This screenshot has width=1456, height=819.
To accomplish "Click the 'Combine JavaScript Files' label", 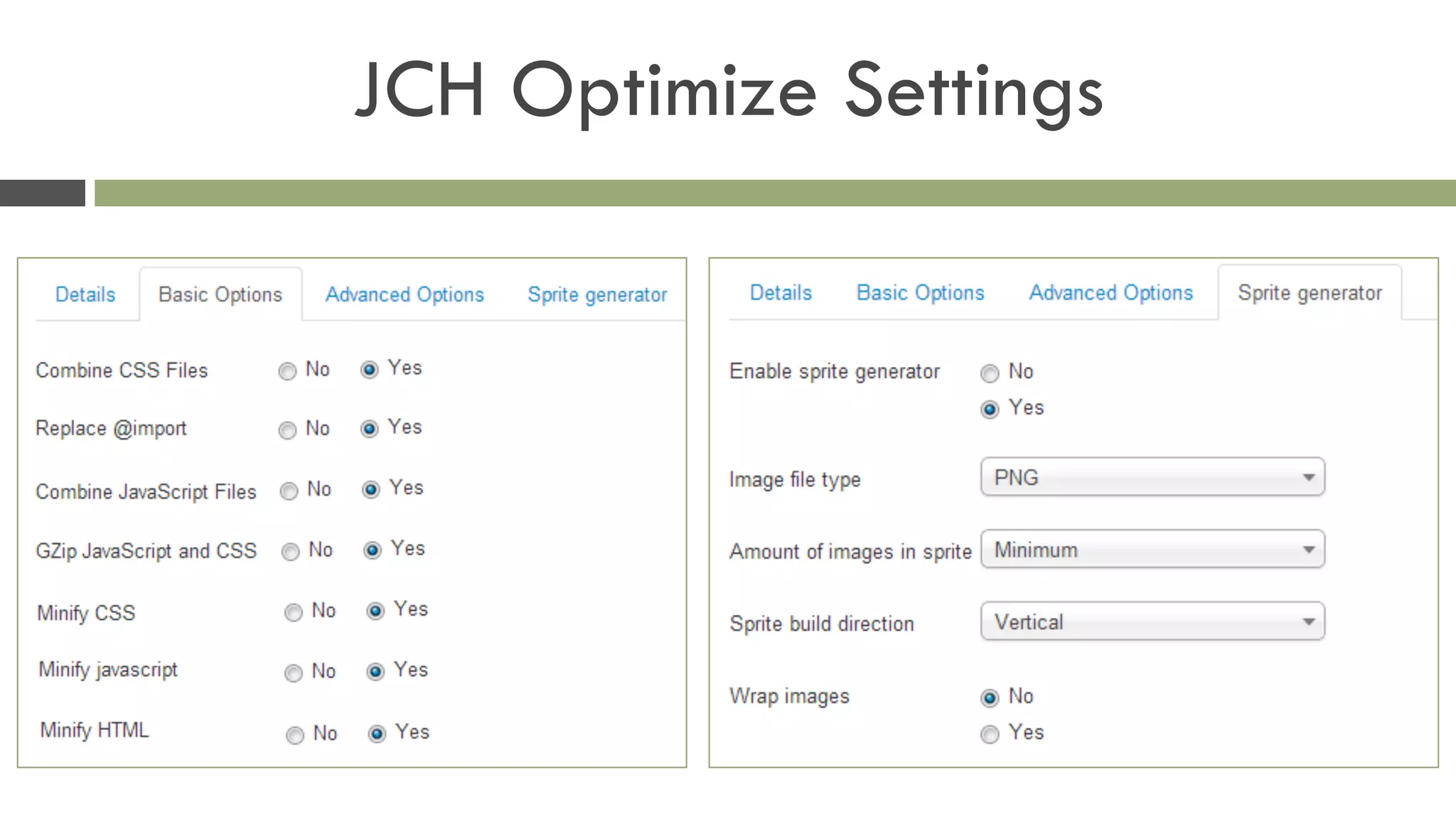I will pos(146,492).
